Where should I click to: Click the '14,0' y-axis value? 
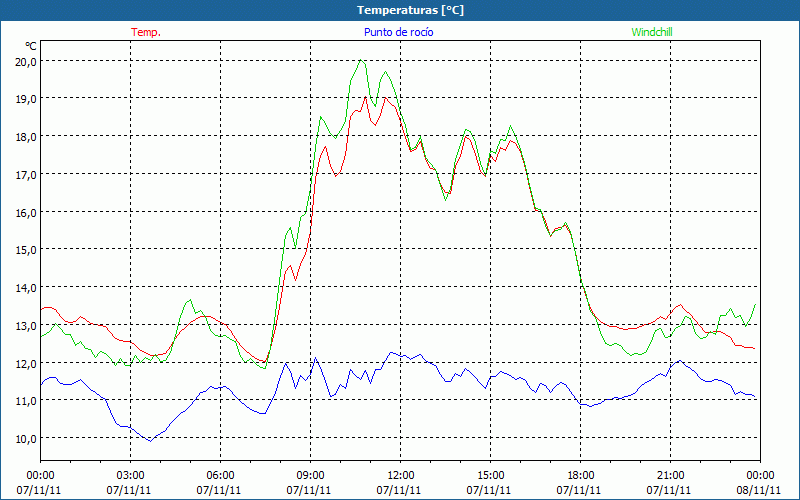(27, 288)
